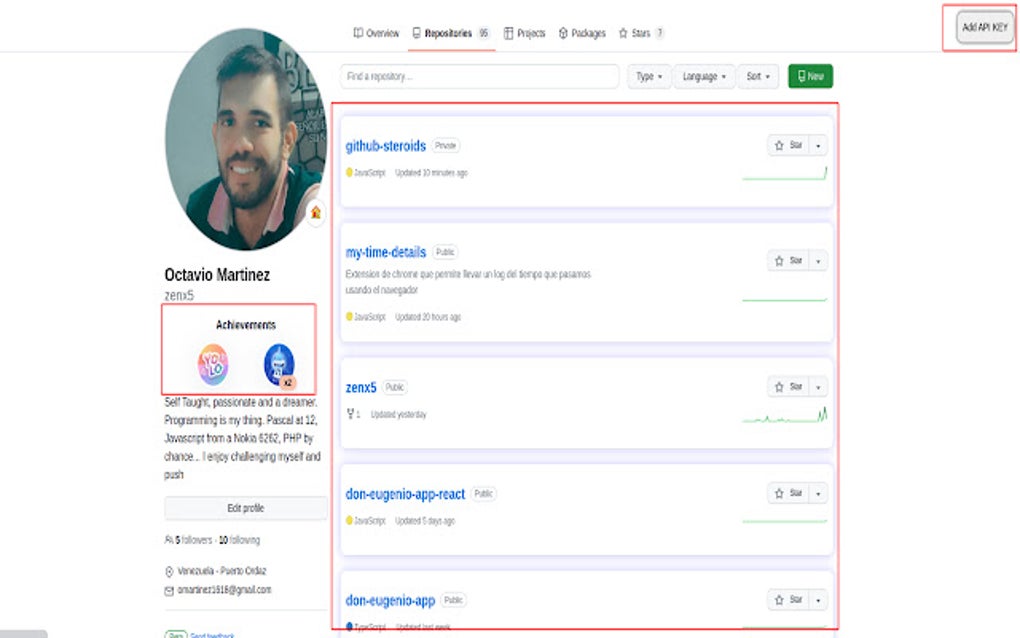Open the Type filter dropdown

pyautogui.click(x=648, y=76)
